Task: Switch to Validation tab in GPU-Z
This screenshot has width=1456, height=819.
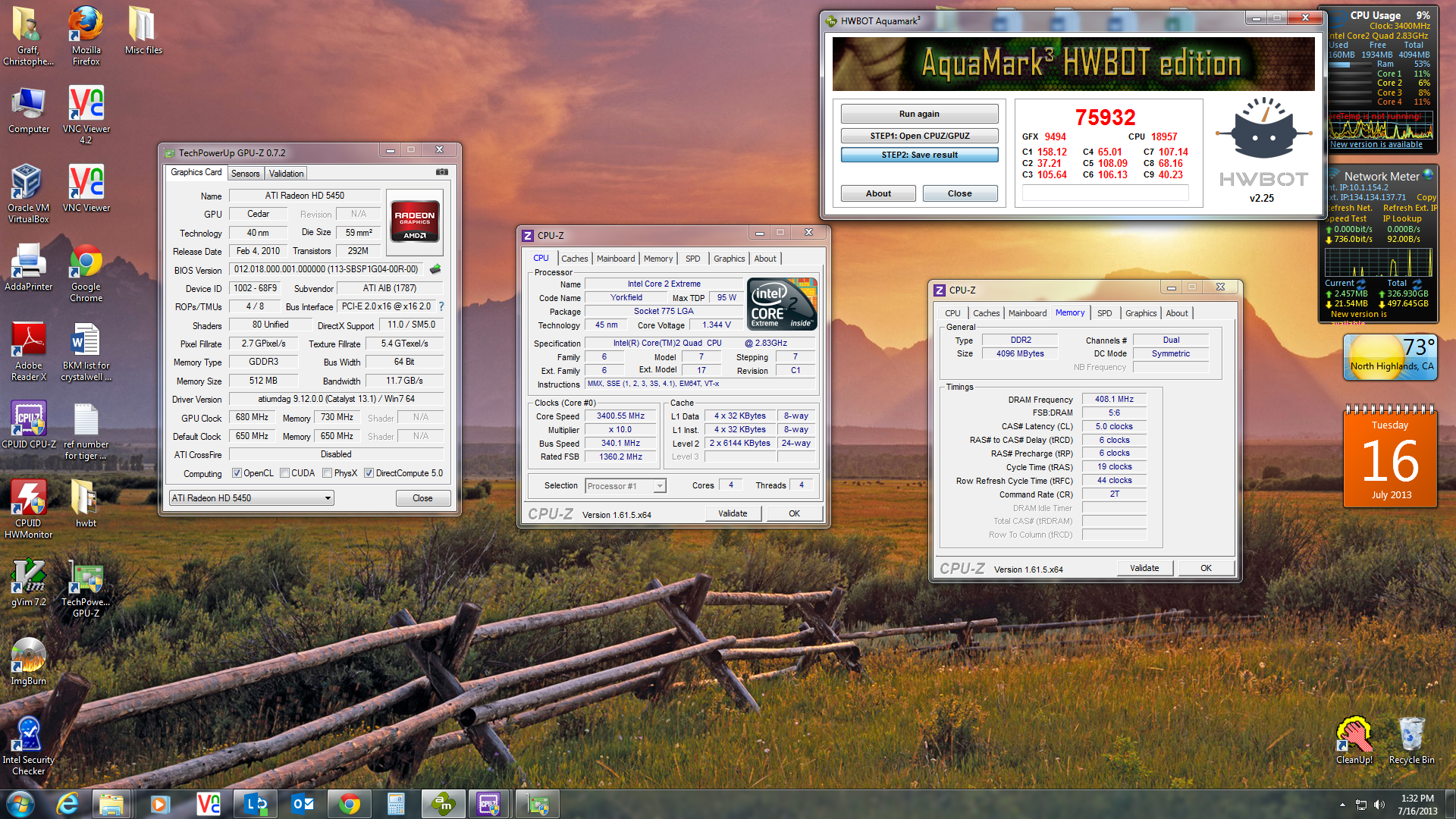Action: [x=286, y=174]
